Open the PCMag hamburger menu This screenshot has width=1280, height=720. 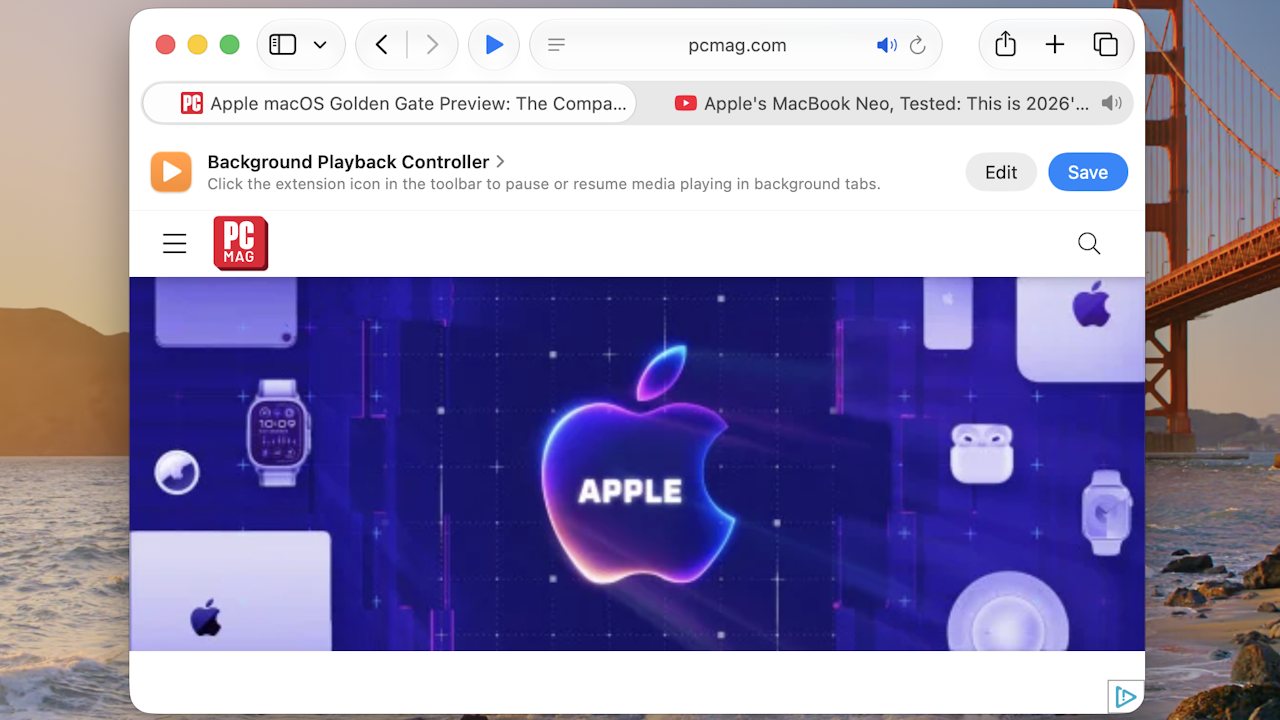(175, 243)
